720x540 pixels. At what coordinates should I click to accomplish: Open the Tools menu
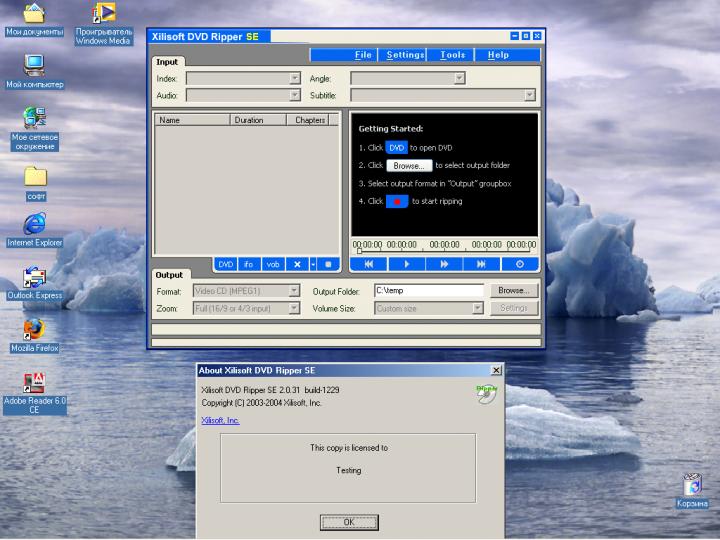[x=452, y=55]
